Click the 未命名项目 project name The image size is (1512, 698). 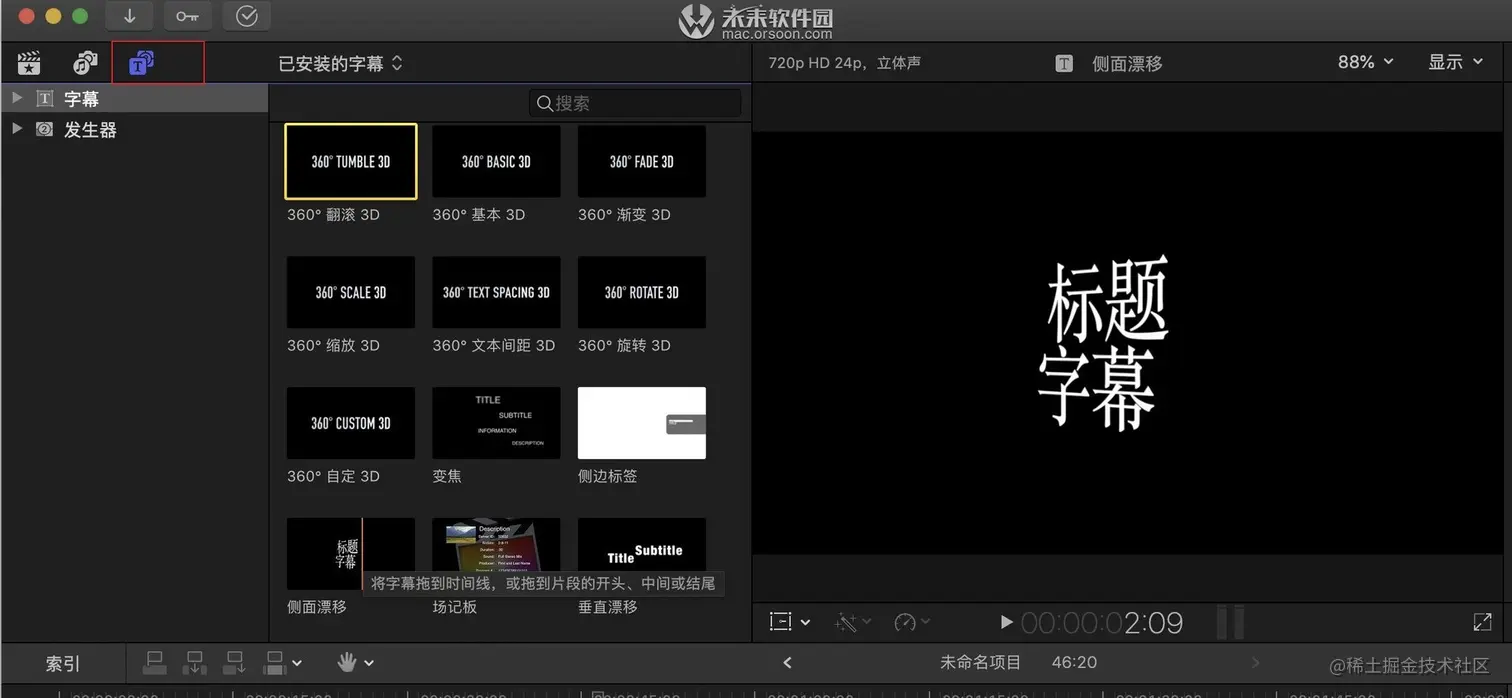click(x=980, y=662)
